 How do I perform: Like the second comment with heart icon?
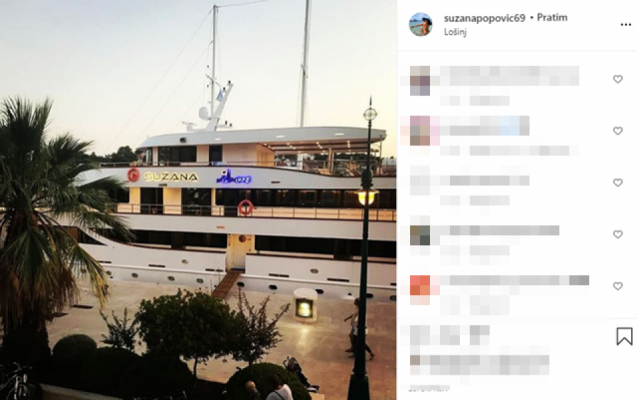click(x=618, y=131)
